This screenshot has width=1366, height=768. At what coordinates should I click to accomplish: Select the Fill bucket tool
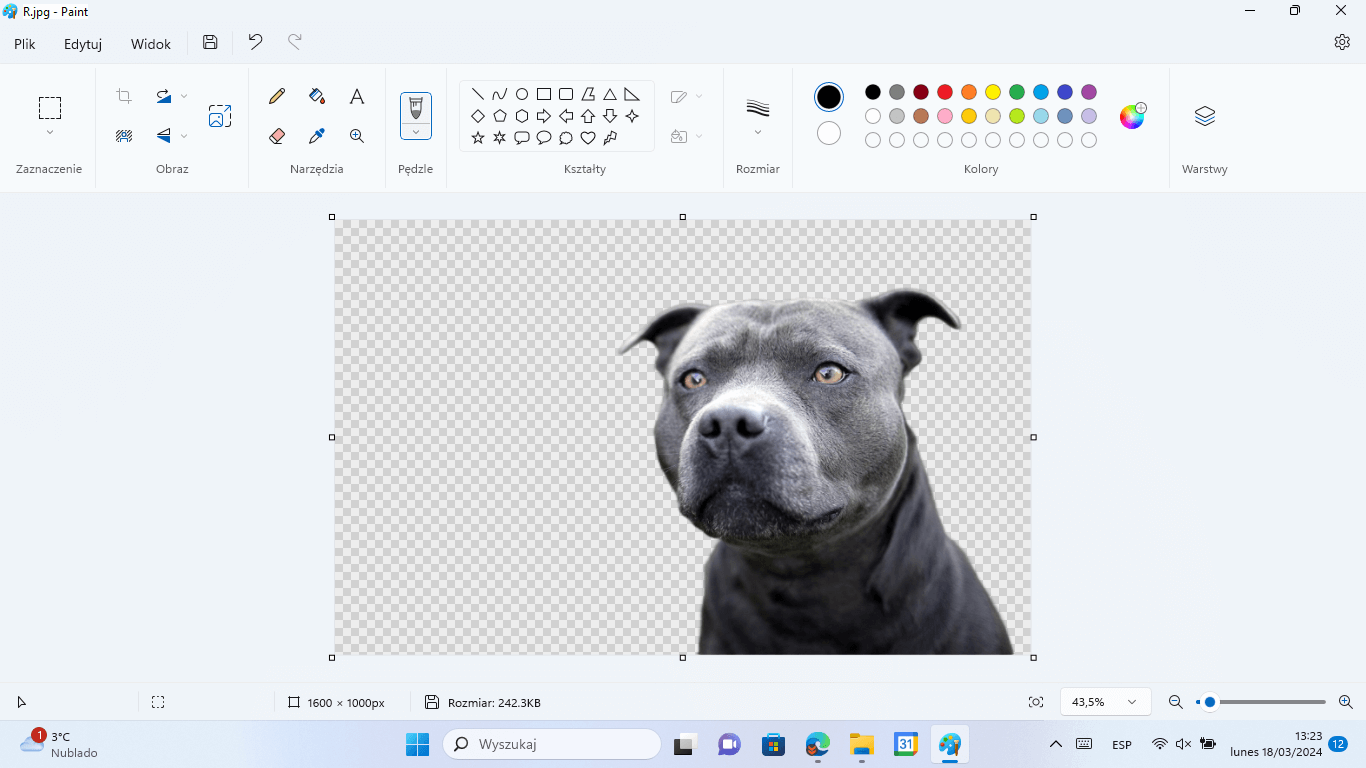point(317,96)
